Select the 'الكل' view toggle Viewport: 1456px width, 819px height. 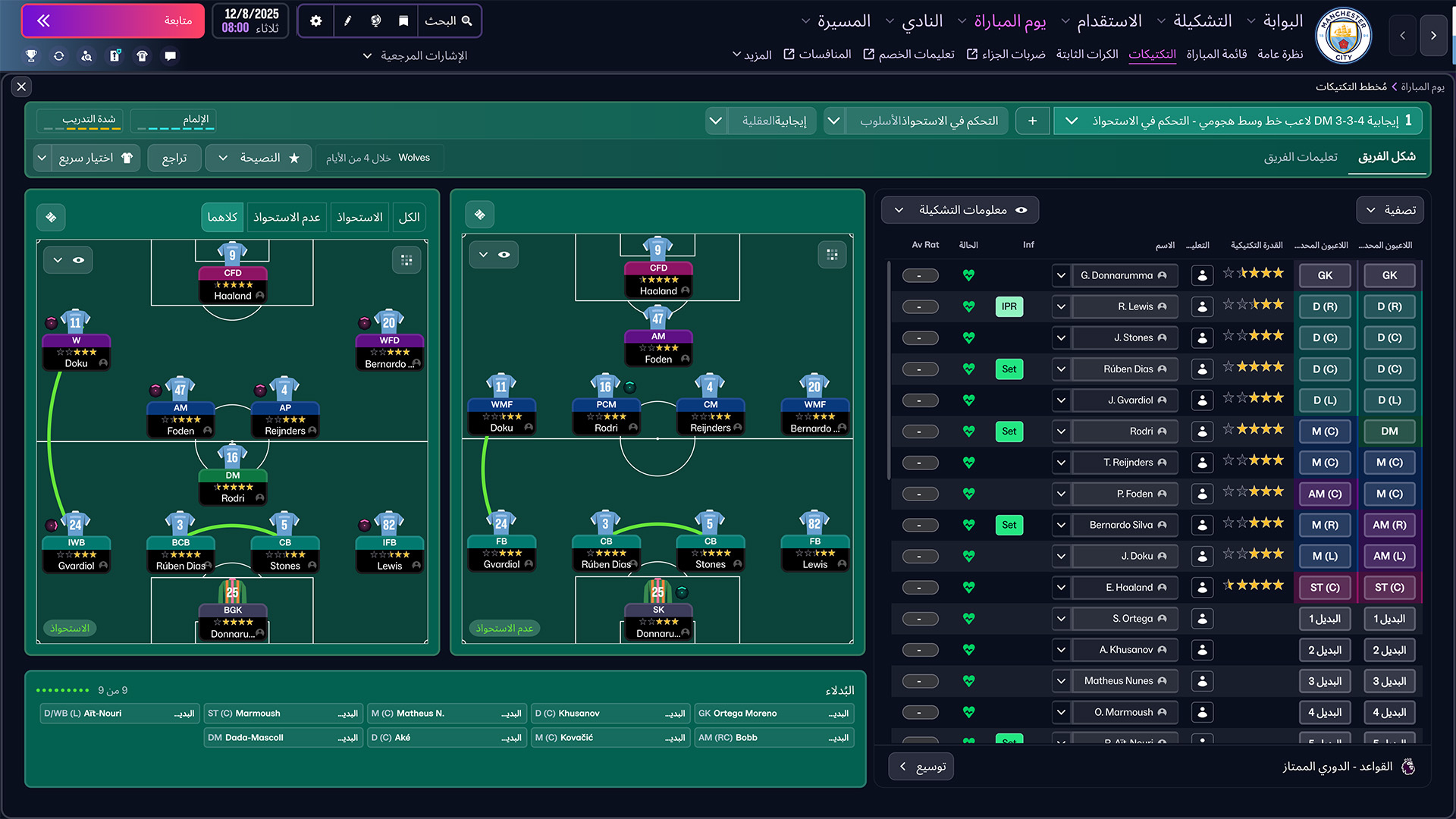(x=409, y=218)
